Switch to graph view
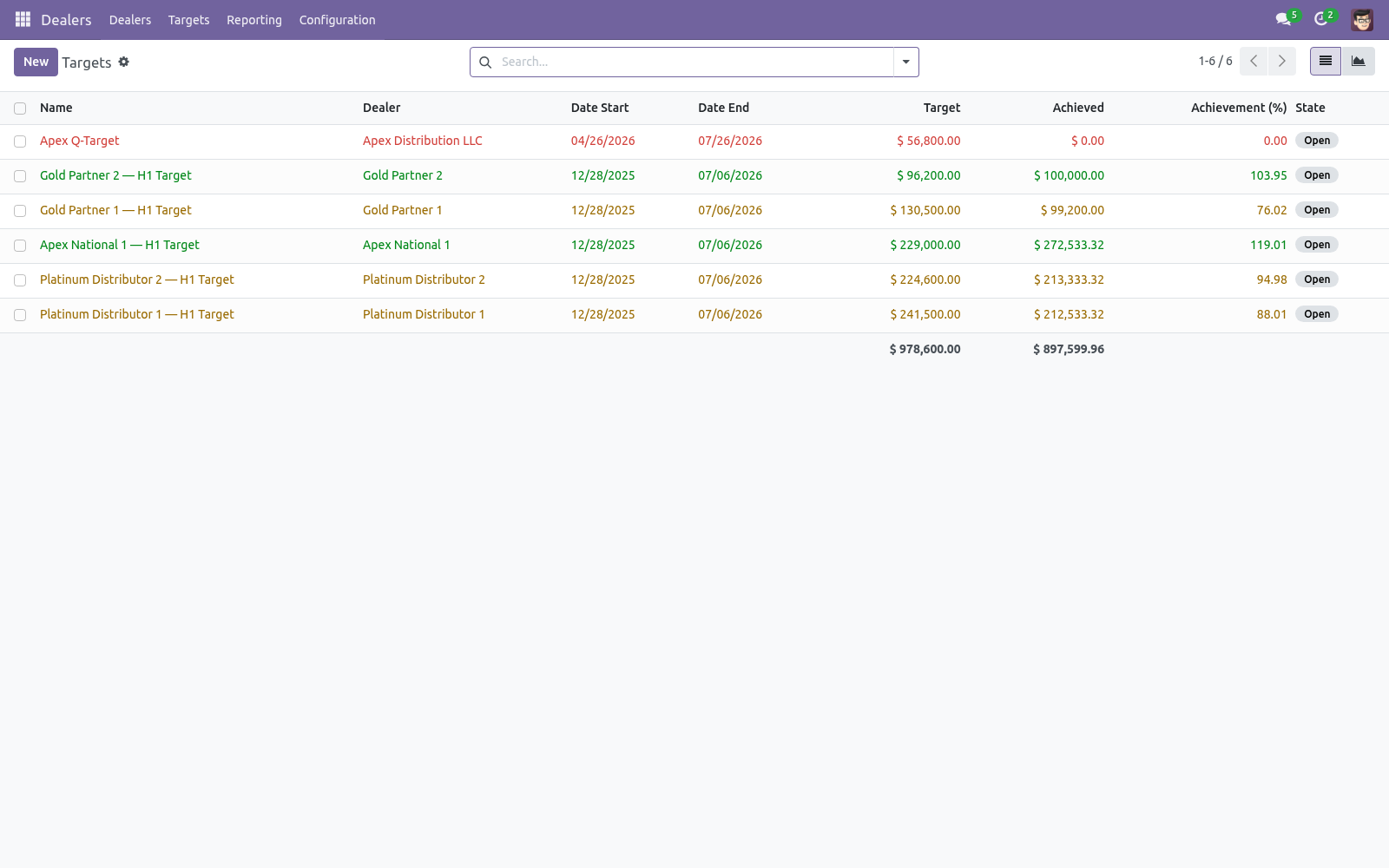The image size is (1389, 868). click(1359, 62)
